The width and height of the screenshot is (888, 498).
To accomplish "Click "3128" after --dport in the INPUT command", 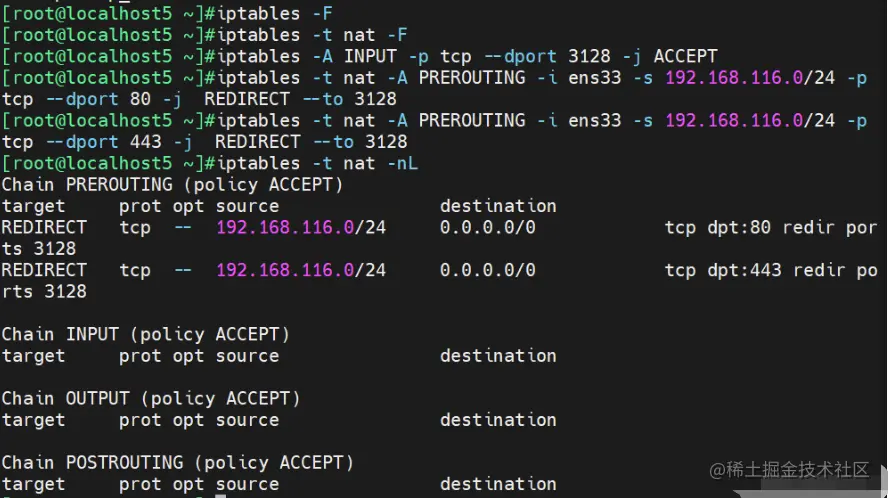I will (x=590, y=57).
